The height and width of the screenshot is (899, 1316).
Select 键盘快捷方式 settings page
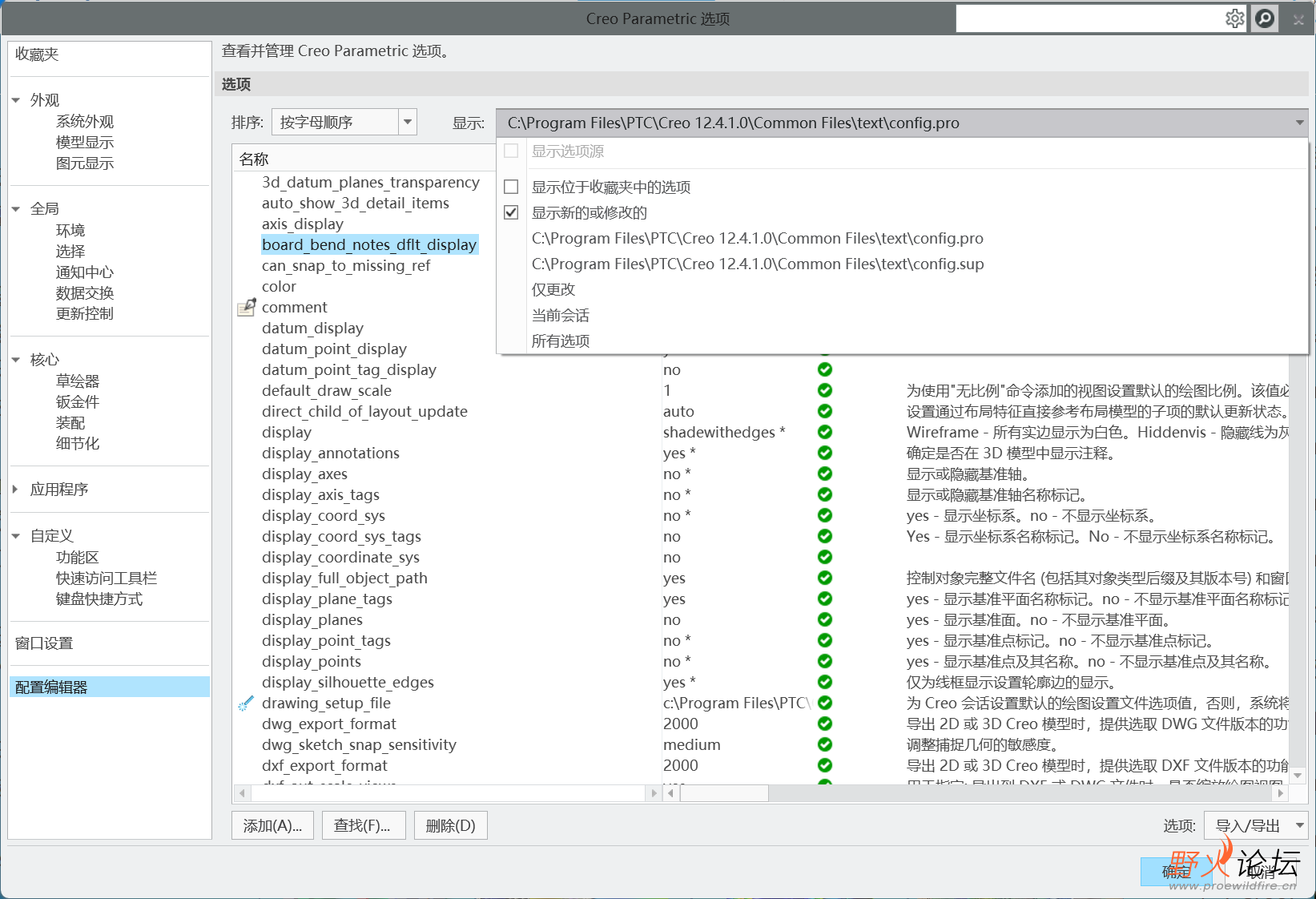pyautogui.click(x=99, y=599)
